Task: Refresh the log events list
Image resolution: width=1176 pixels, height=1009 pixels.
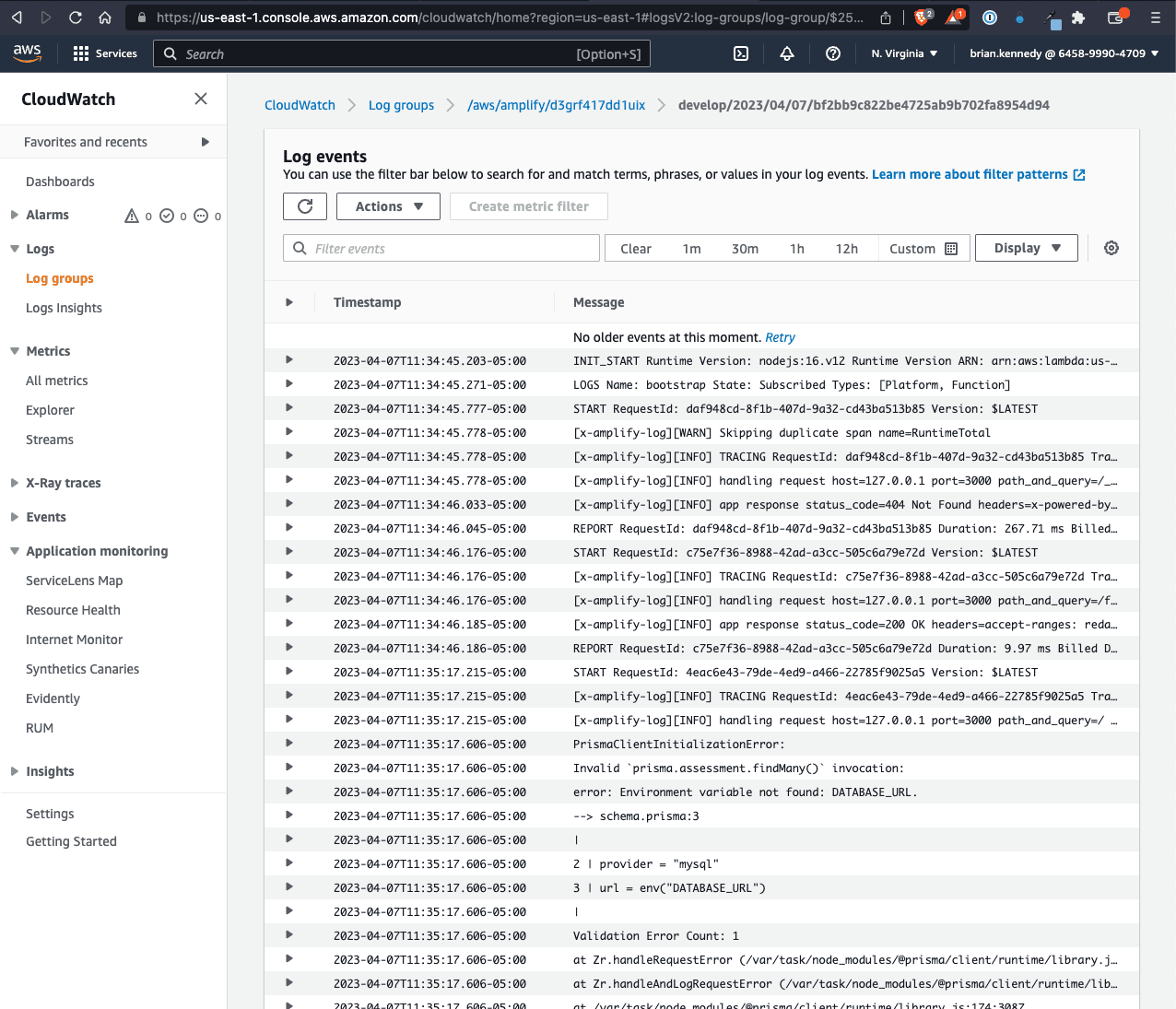Action: tap(304, 206)
